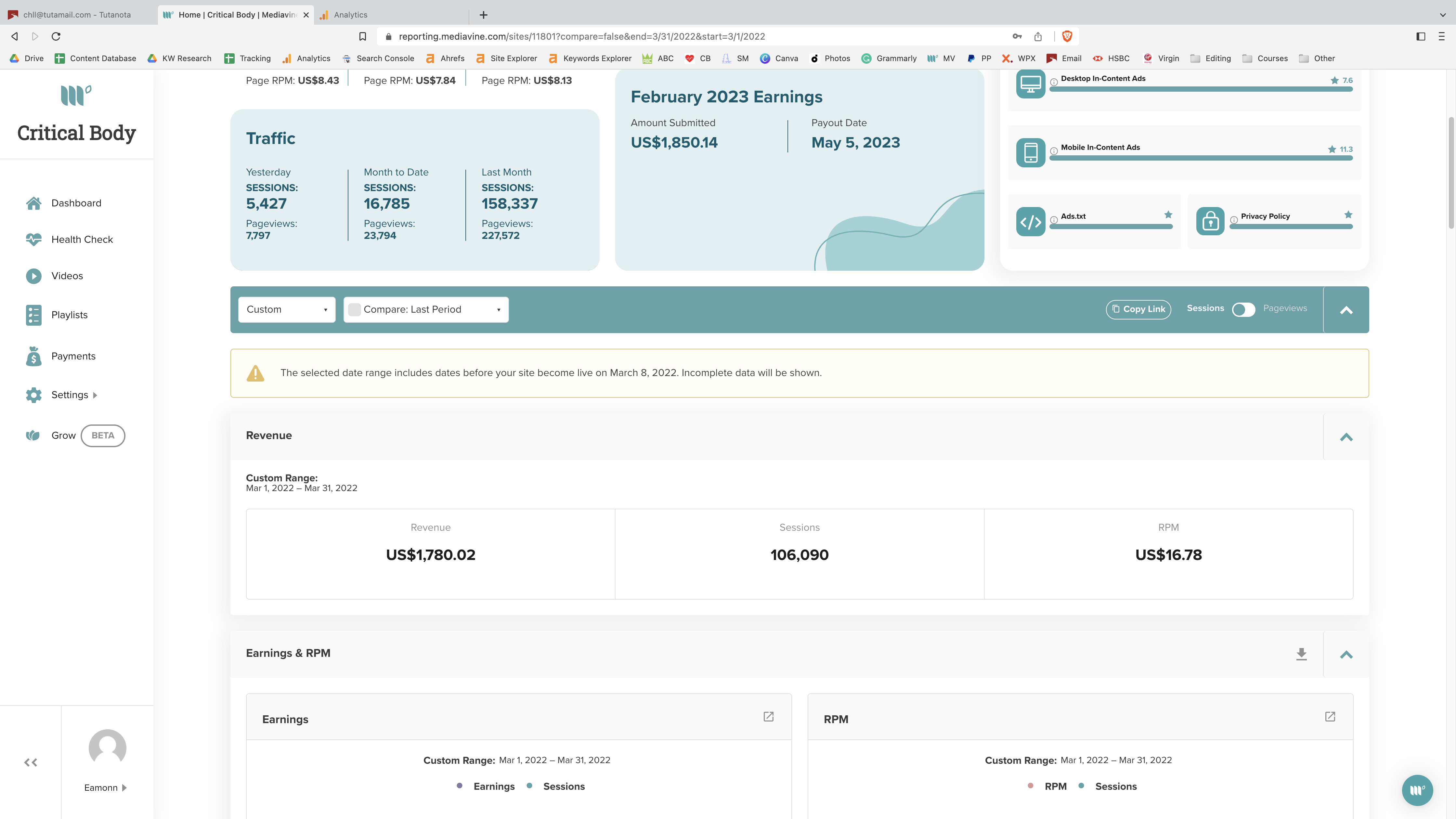
Task: Click the BETA badge next to Grow
Action: 103,436
